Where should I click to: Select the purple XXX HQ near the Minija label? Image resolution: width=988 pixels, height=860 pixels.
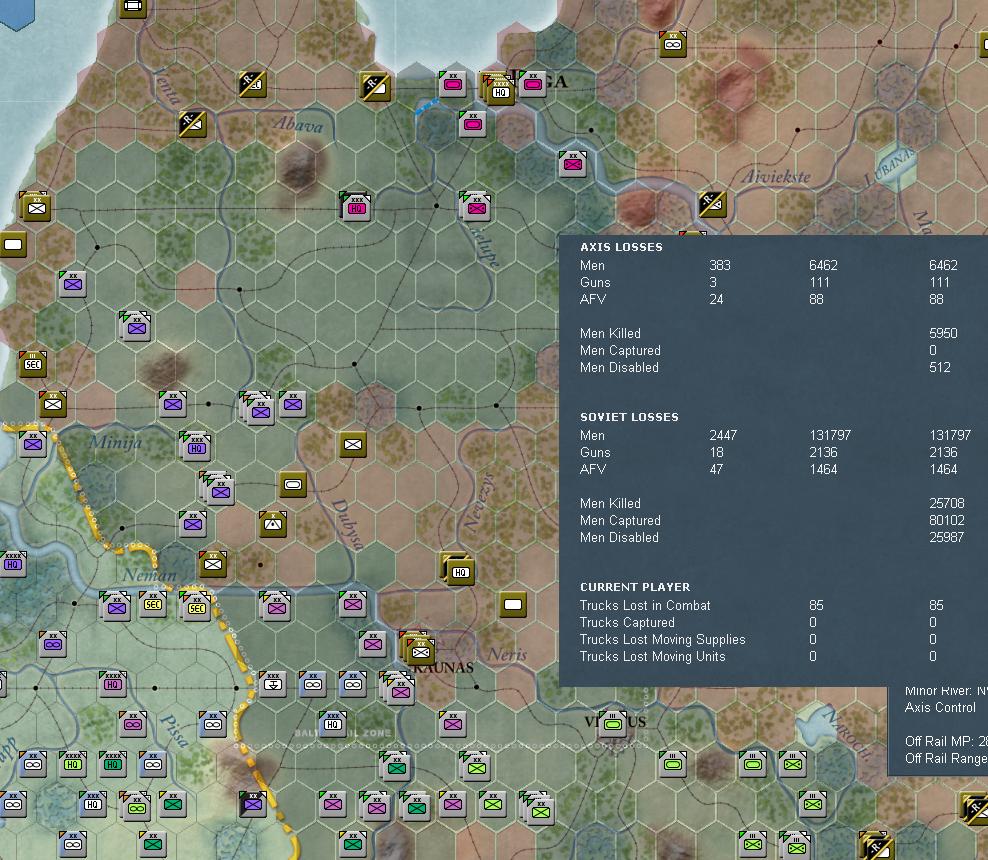[196, 447]
